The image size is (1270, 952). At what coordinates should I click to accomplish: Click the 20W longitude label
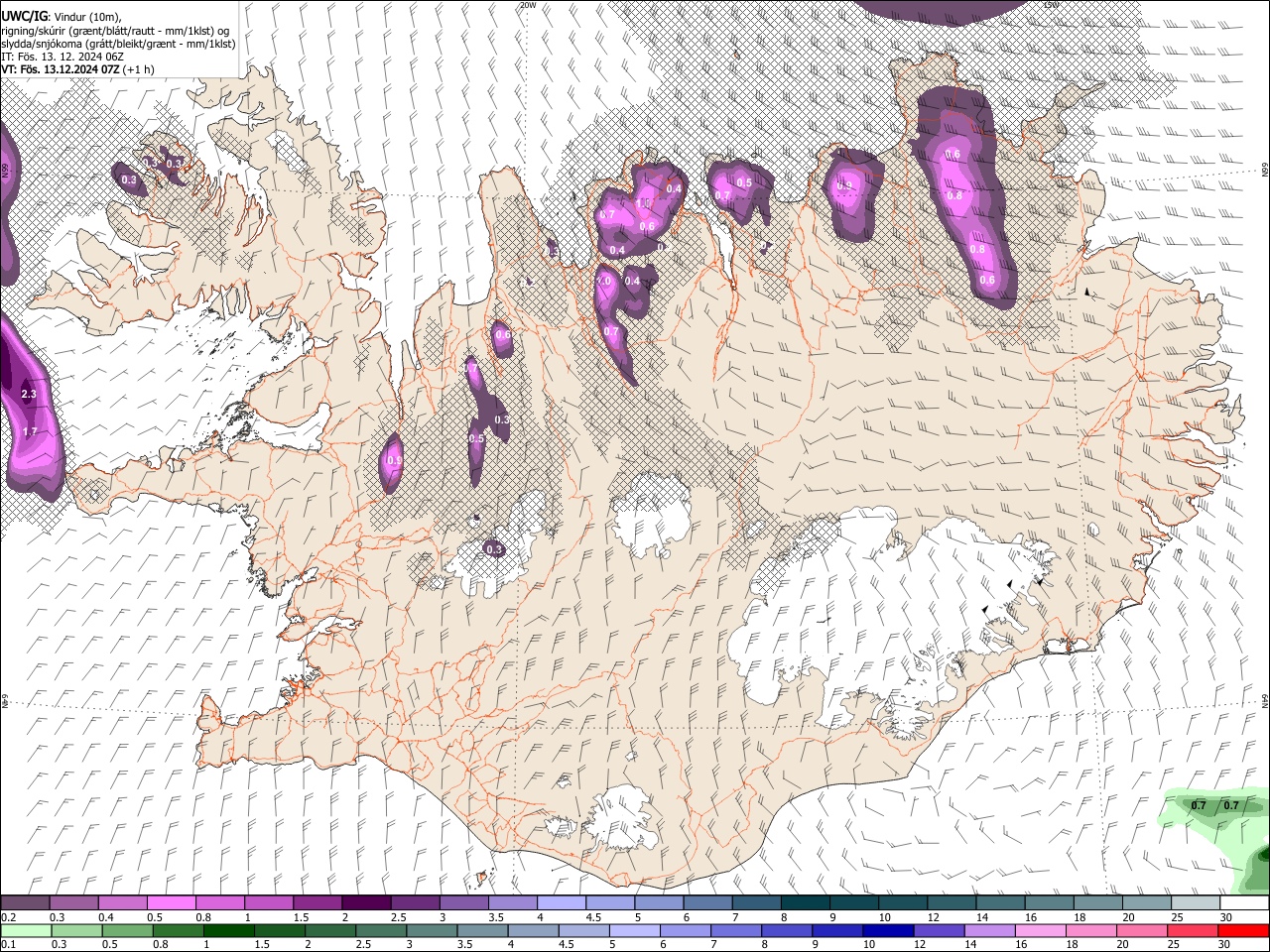[528, 5]
